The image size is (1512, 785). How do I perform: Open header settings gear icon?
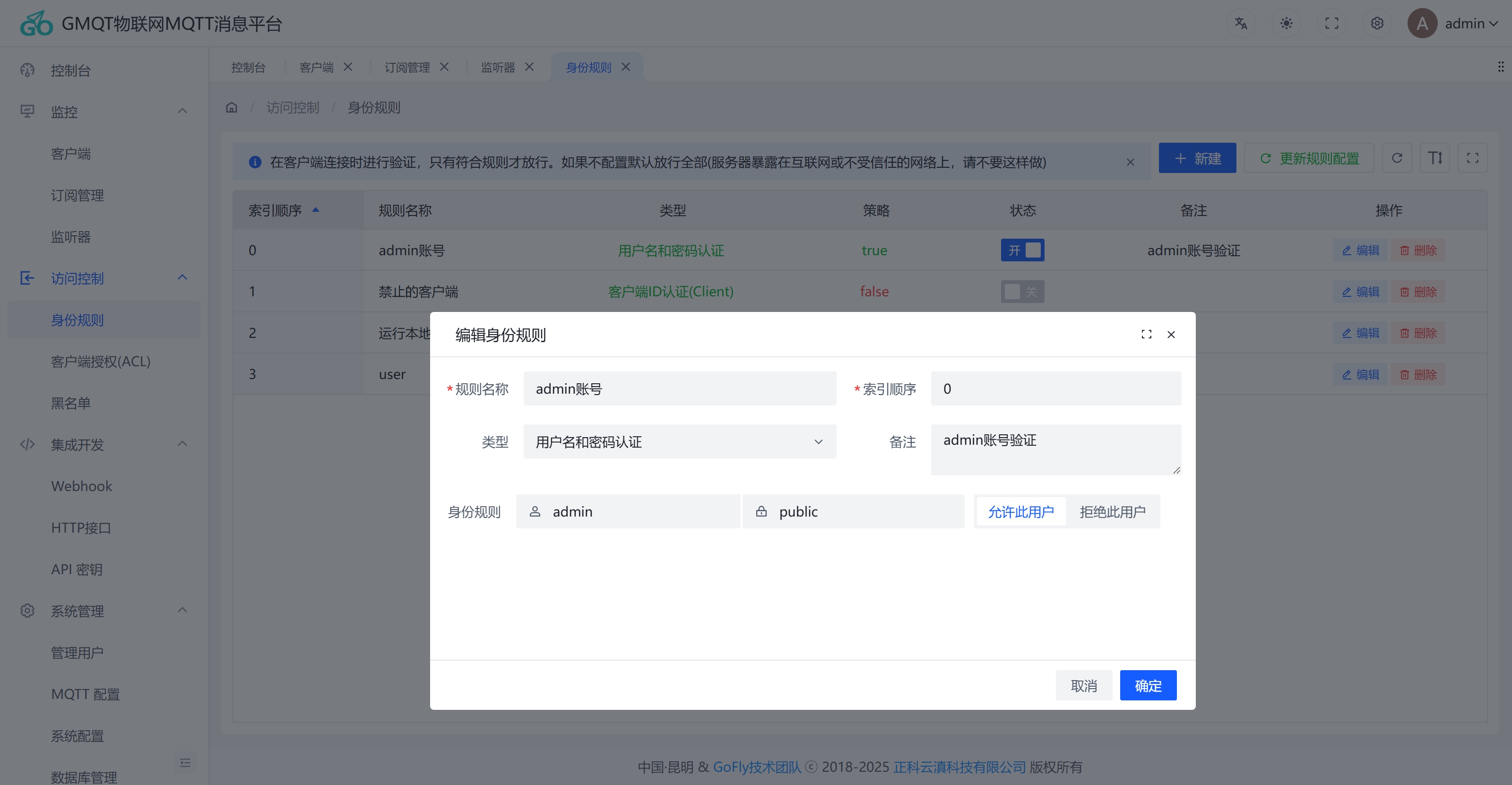pyautogui.click(x=1376, y=24)
